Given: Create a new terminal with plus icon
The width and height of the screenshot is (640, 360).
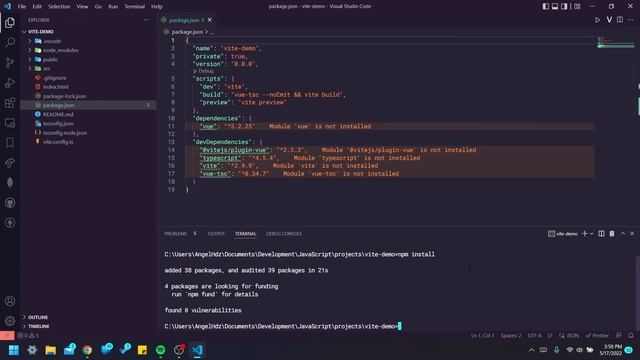Looking at the screenshot, I should point(585,233).
